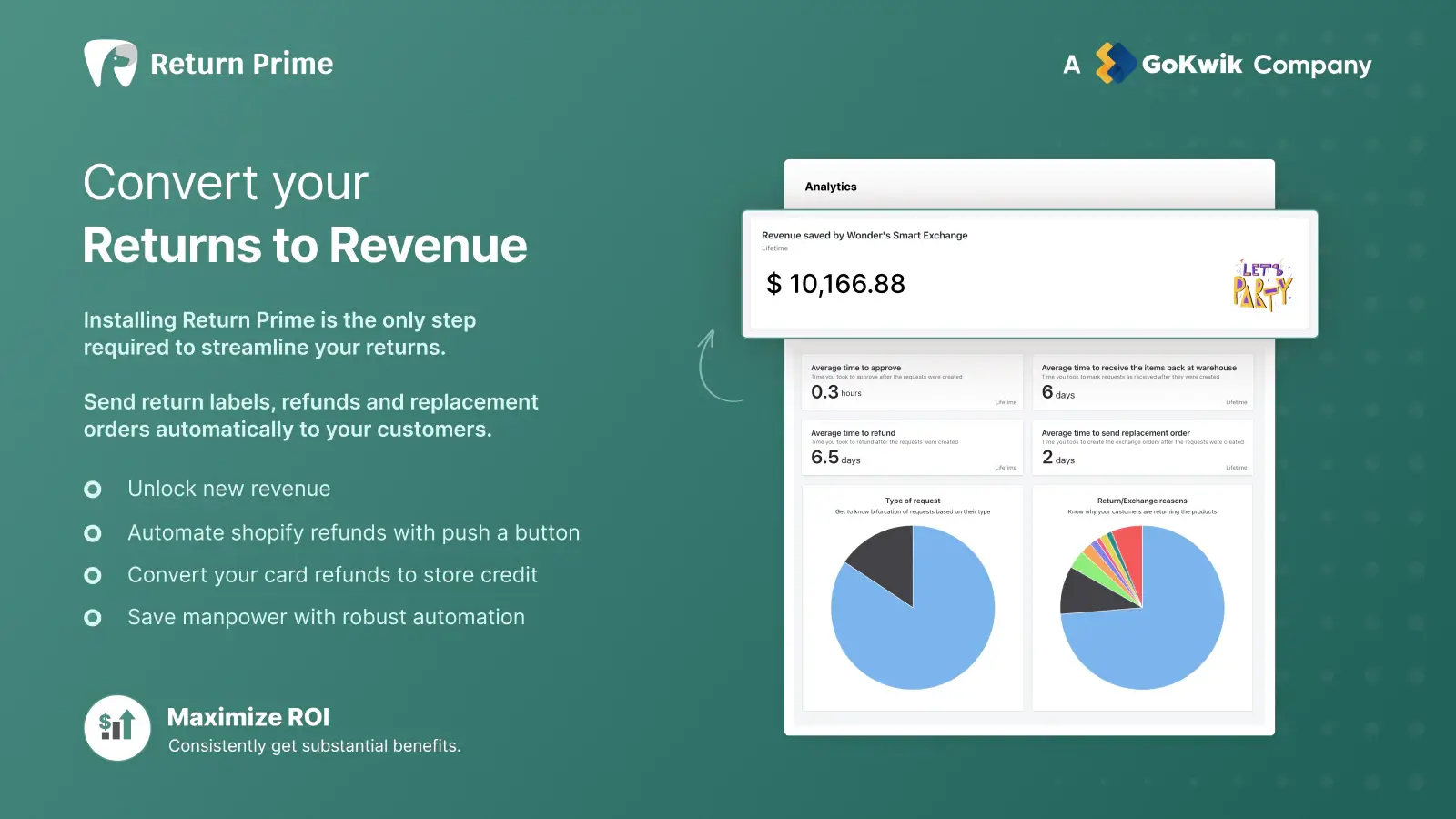
Task: Click the Let's Party sticker graphic
Action: pos(1261,285)
